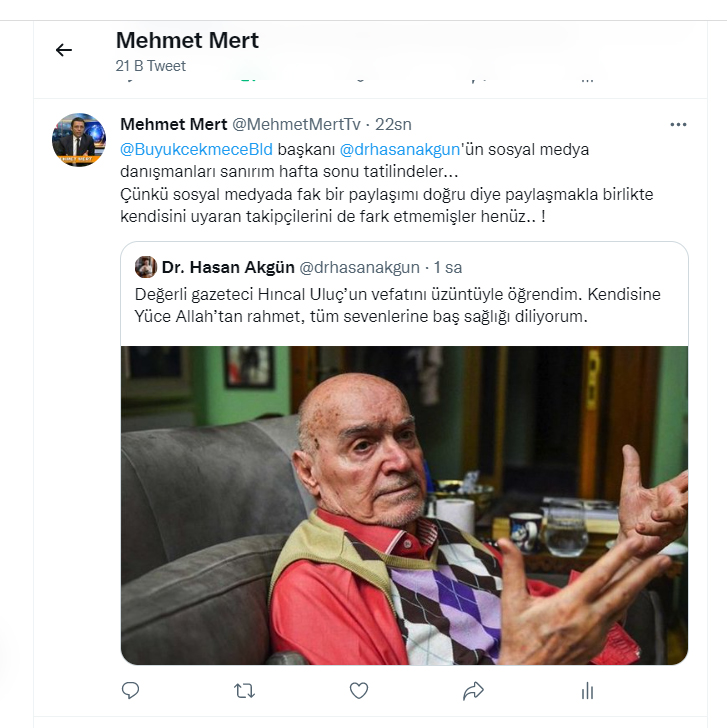View tweet analytics bar chart icon
Viewport: 727px width, 728px height.
click(588, 690)
